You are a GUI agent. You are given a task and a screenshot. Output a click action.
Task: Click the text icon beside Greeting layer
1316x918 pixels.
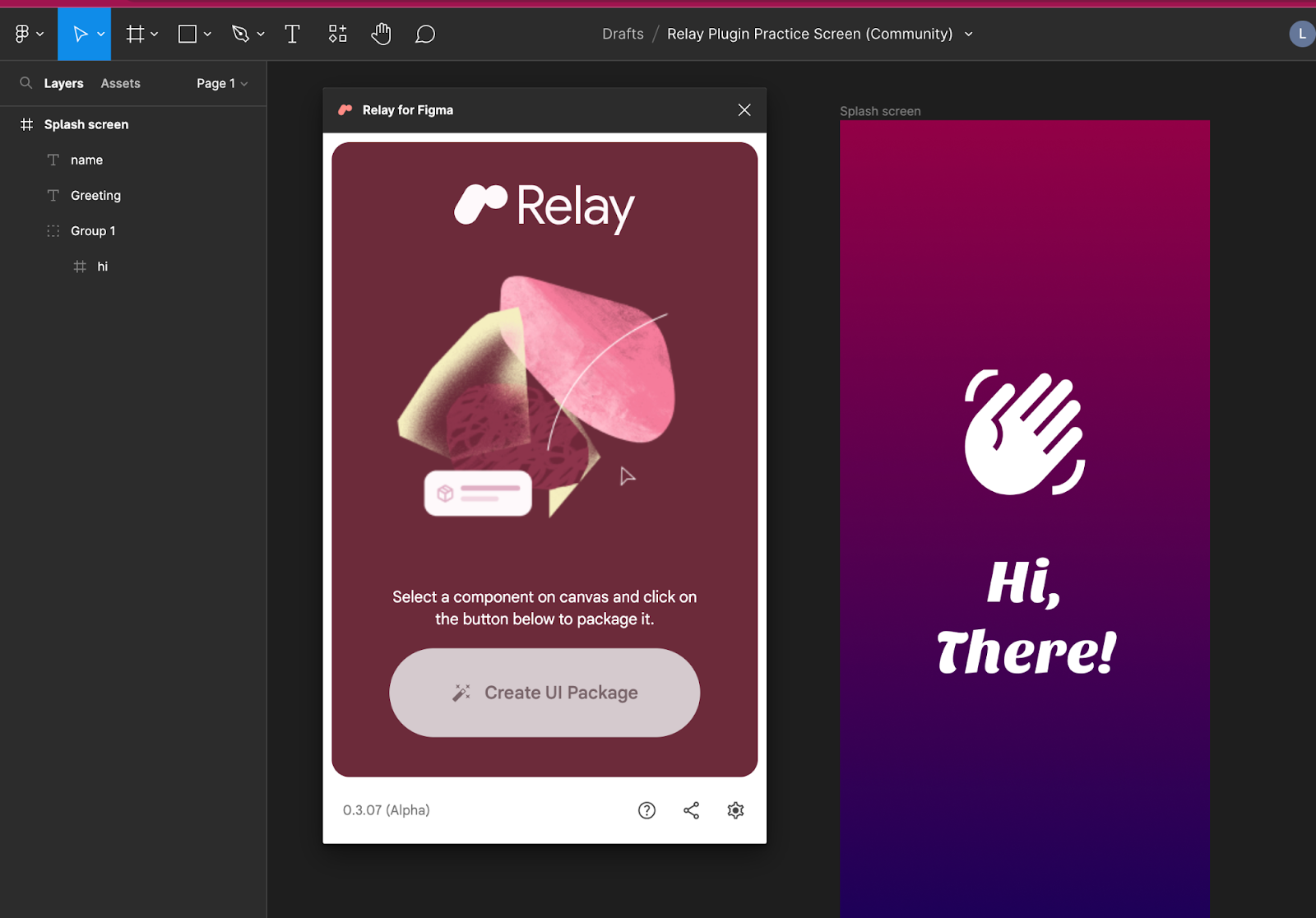tap(53, 195)
